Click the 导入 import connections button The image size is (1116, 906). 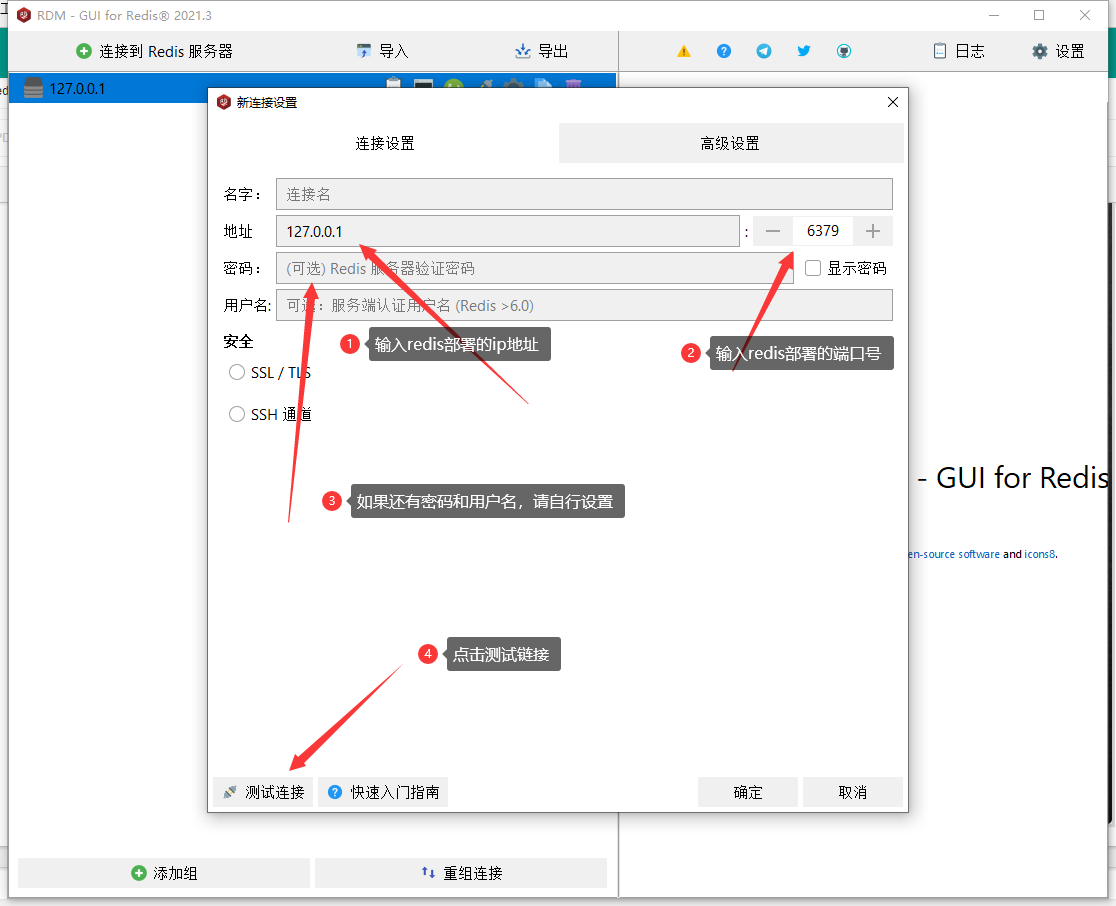click(382, 51)
